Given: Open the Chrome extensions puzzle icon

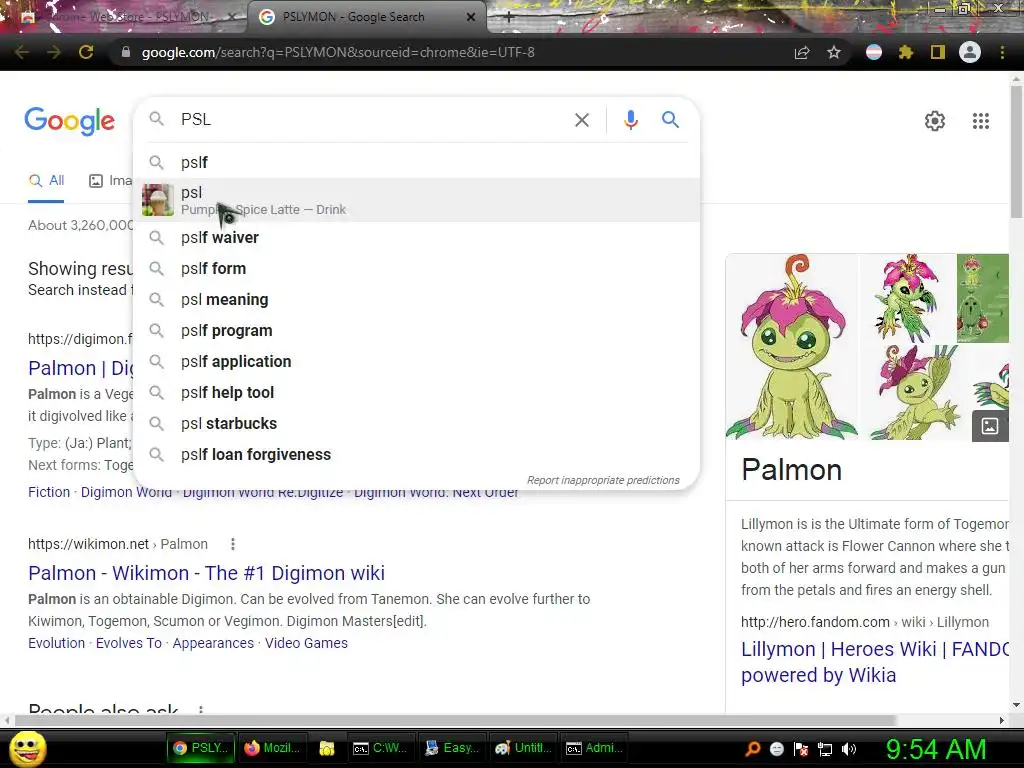Looking at the screenshot, I should coord(906,52).
